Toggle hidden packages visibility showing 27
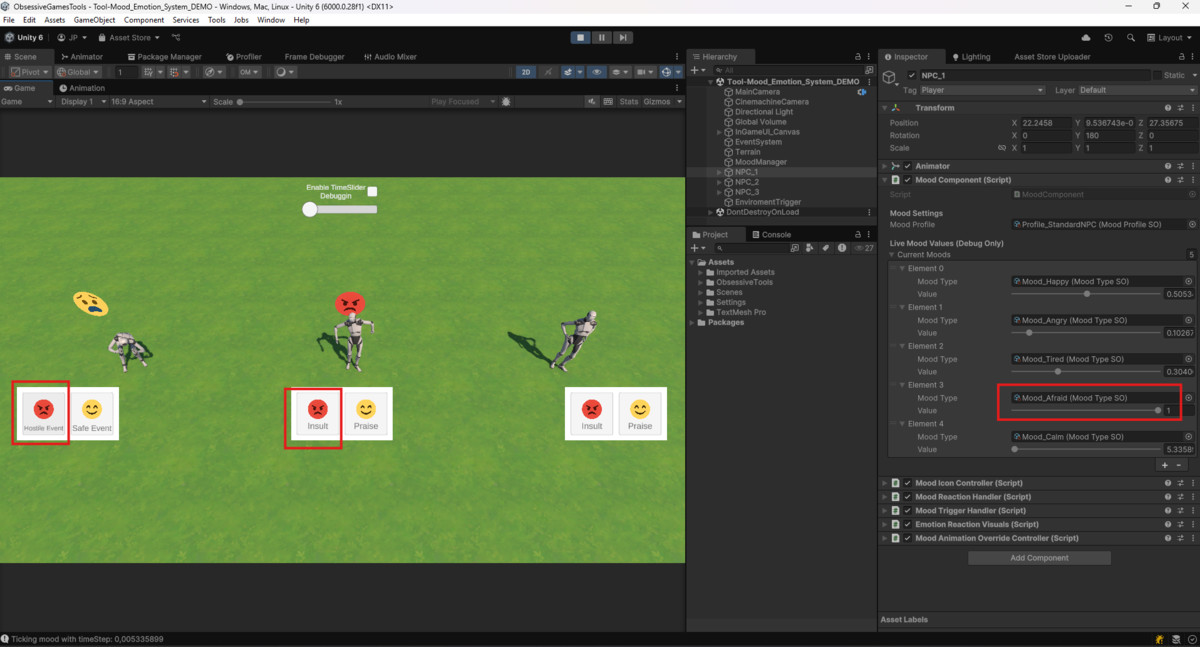1200x647 pixels. [x=865, y=248]
